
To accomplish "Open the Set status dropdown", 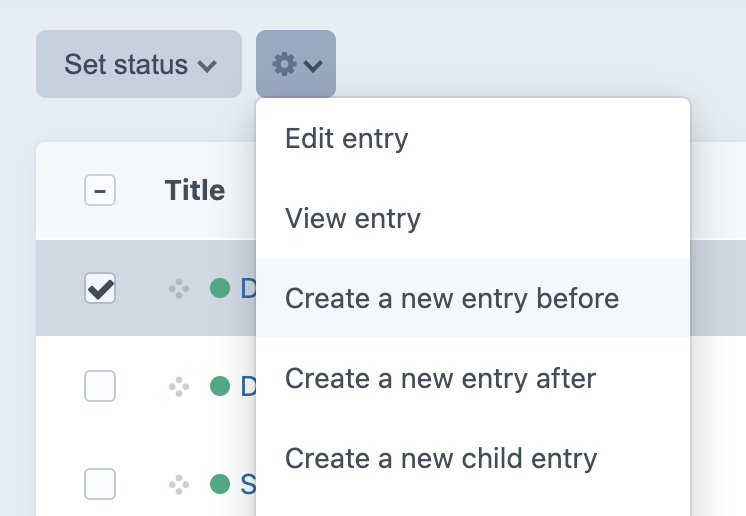I will pyautogui.click(x=139, y=65).
